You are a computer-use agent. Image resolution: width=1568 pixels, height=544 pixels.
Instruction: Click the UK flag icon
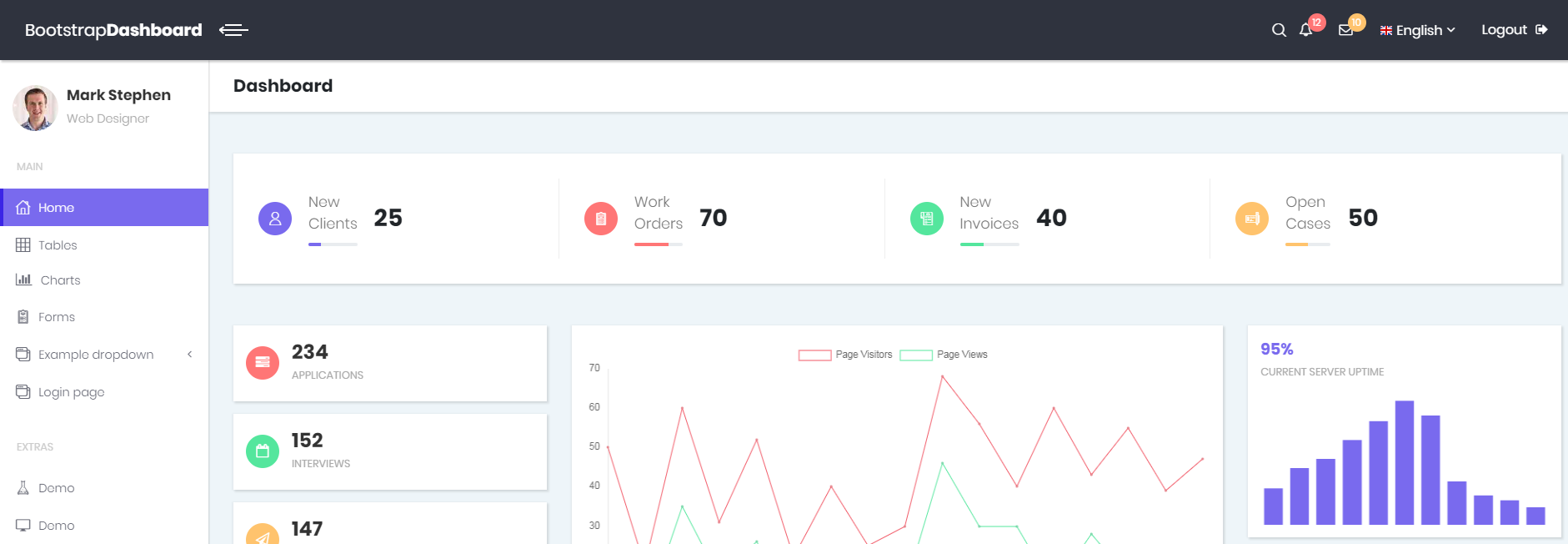1386,30
